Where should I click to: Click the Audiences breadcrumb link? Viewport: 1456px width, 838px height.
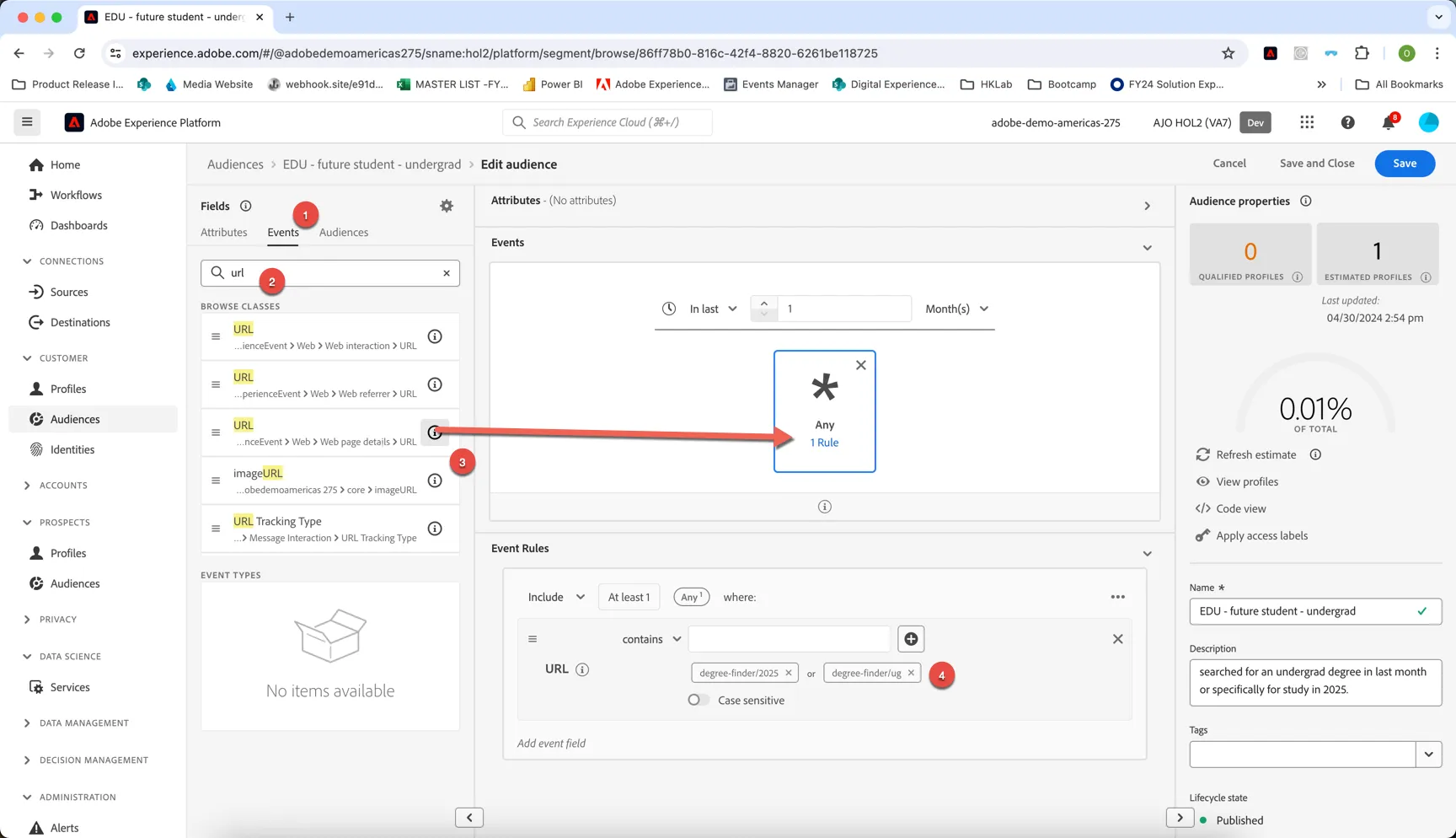[235, 164]
